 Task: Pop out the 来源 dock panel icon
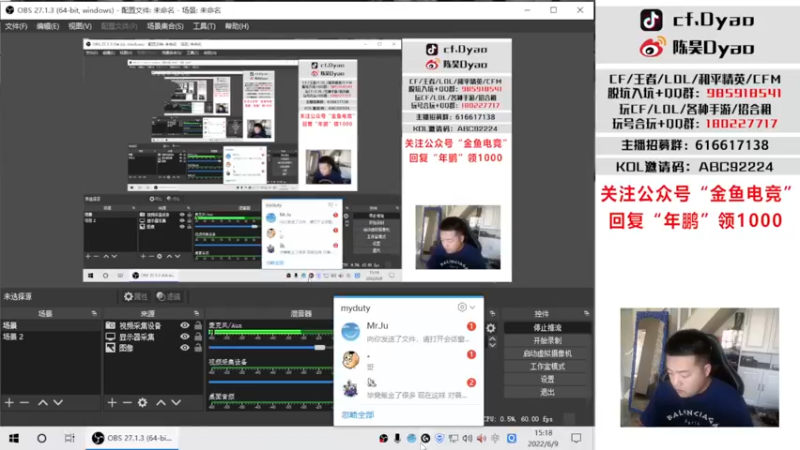196,313
